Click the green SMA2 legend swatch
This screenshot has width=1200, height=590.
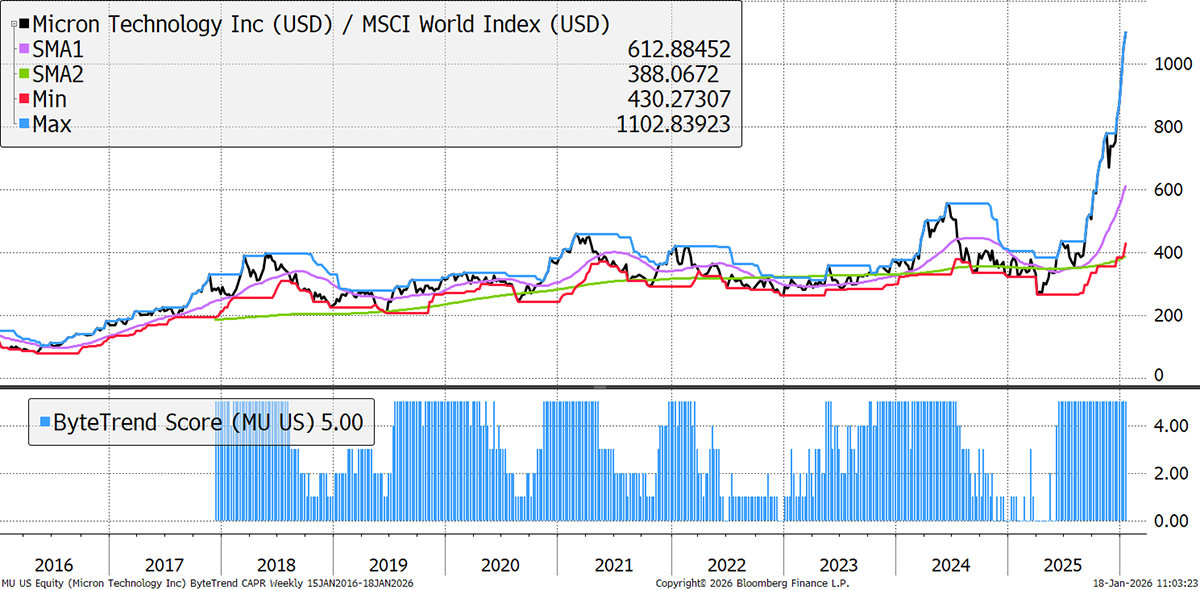coord(24,73)
